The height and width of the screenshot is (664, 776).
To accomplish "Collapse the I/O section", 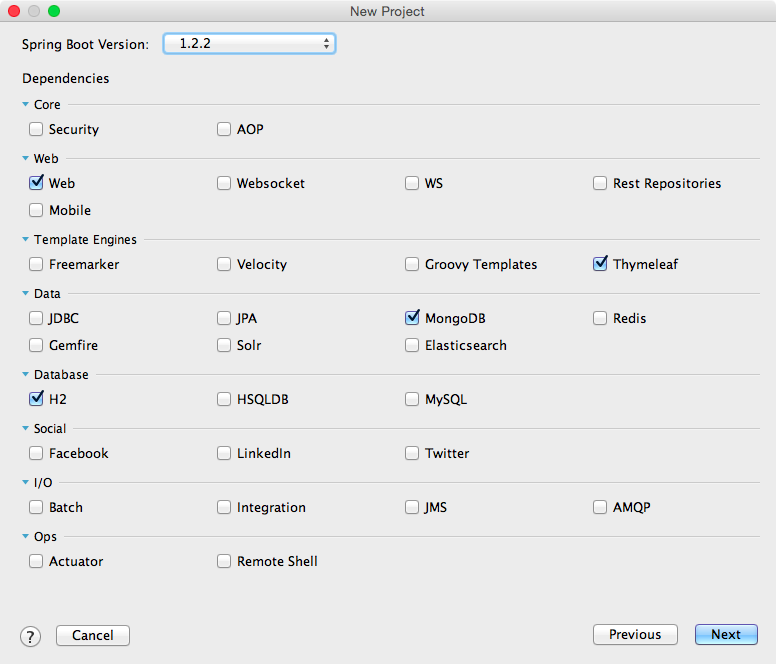I will click(25, 482).
